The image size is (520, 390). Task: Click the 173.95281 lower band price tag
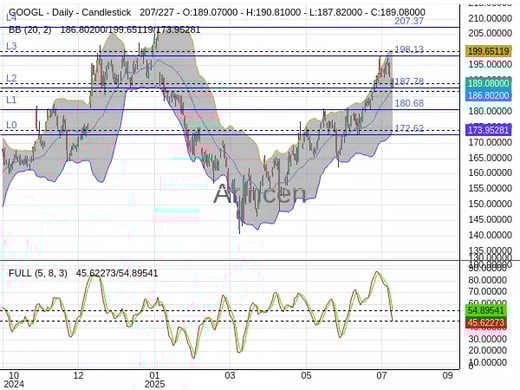tap(488, 130)
